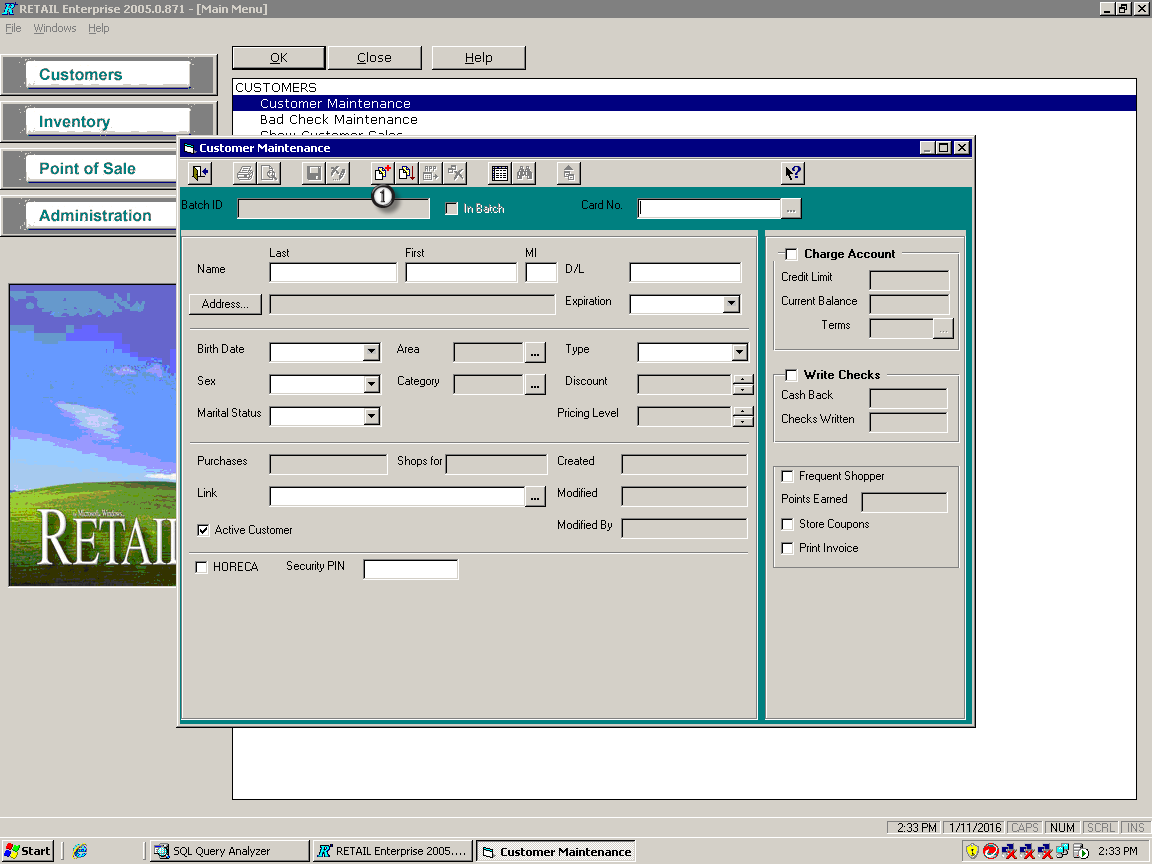
Task: Click the Last name input field
Action: [x=333, y=273]
